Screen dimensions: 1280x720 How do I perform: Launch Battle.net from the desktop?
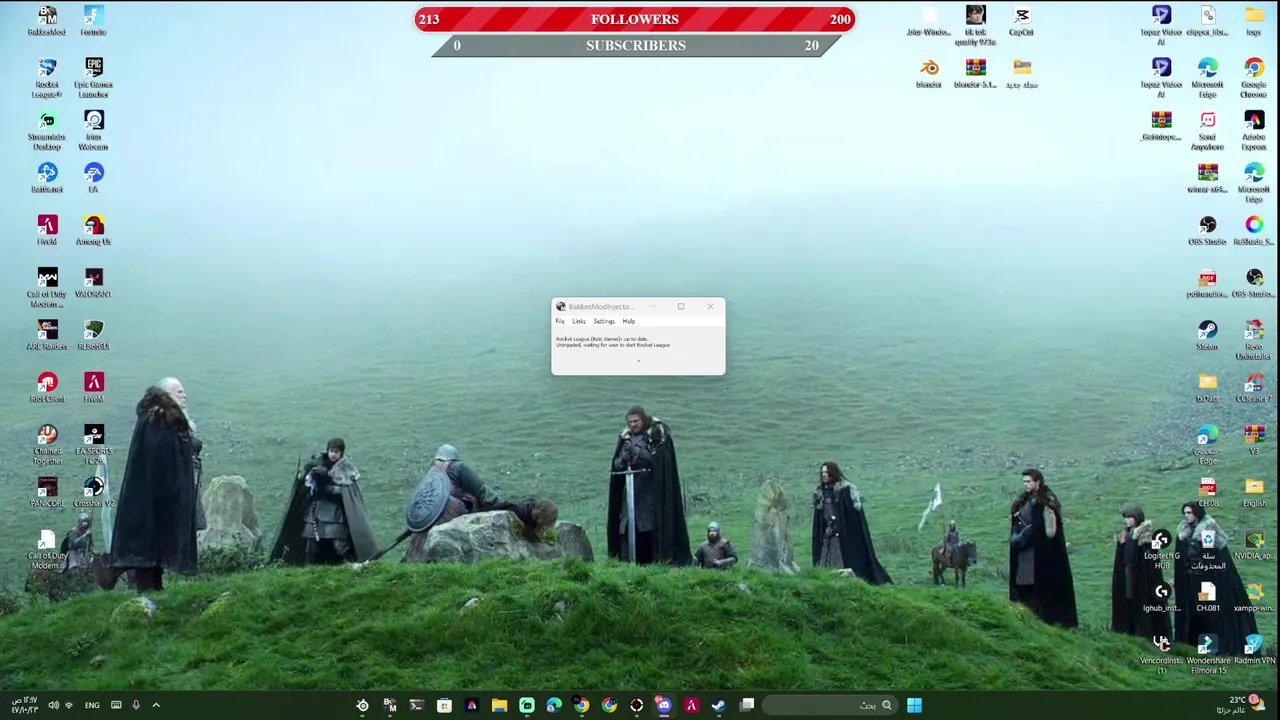point(47,178)
